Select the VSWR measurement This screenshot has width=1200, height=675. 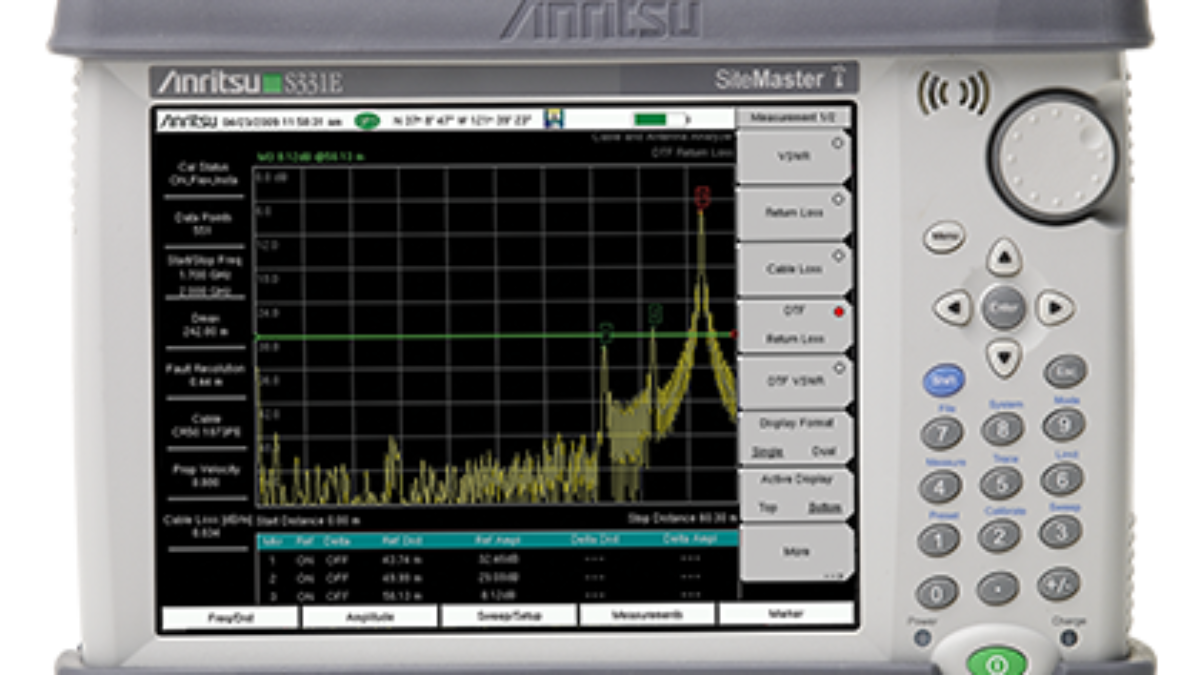794,157
